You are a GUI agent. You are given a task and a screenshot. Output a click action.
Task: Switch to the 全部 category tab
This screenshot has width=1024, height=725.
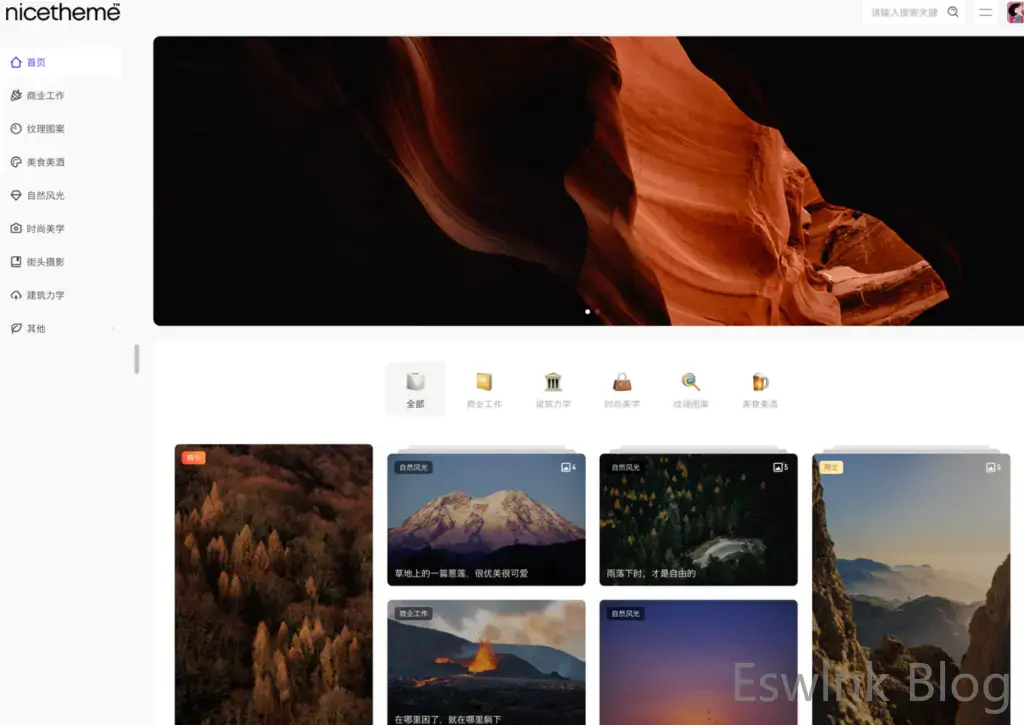[x=415, y=389]
